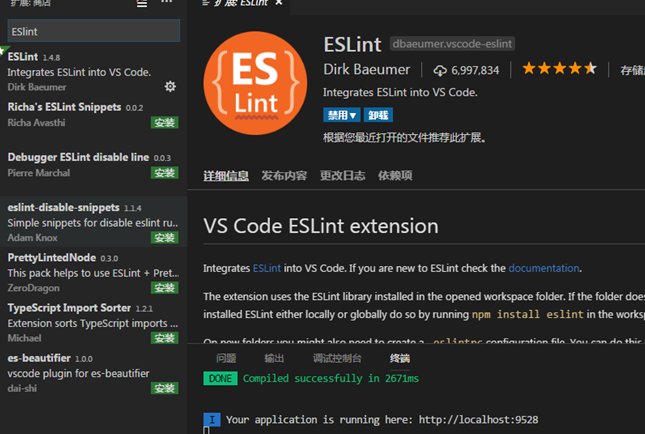
Task: Click the 卸载 uninstall button
Action: (x=378, y=115)
